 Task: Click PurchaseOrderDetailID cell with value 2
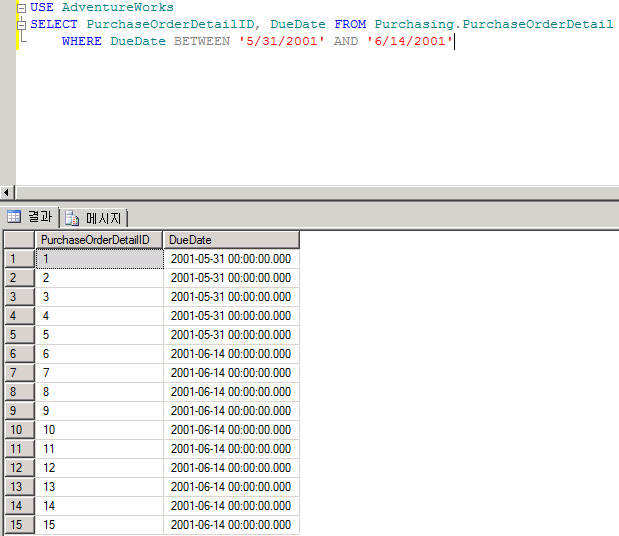(x=99, y=278)
